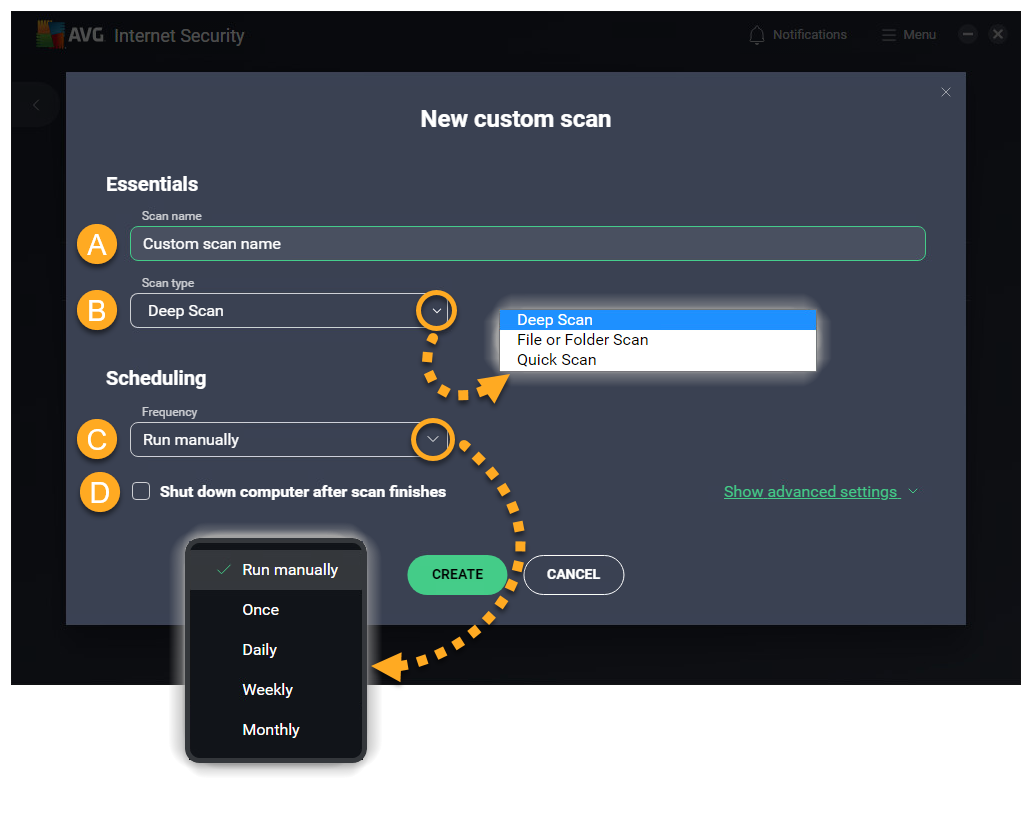This screenshot has width=1034, height=818.
Task: Click the Notifications bell icon
Action: pyautogui.click(x=757, y=35)
